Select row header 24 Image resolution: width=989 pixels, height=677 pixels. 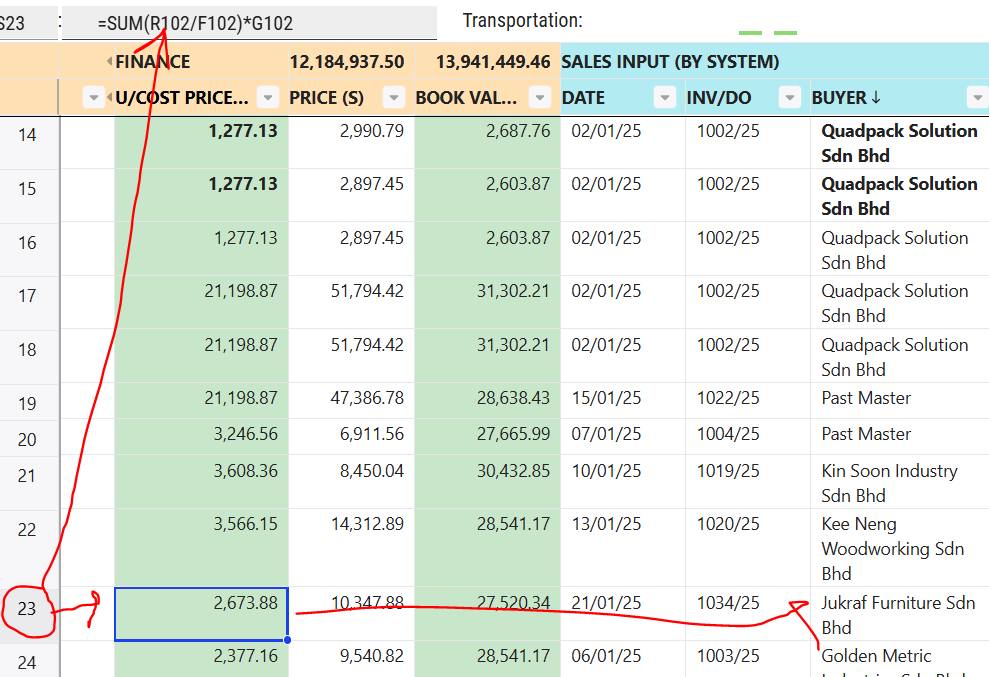[27, 659]
